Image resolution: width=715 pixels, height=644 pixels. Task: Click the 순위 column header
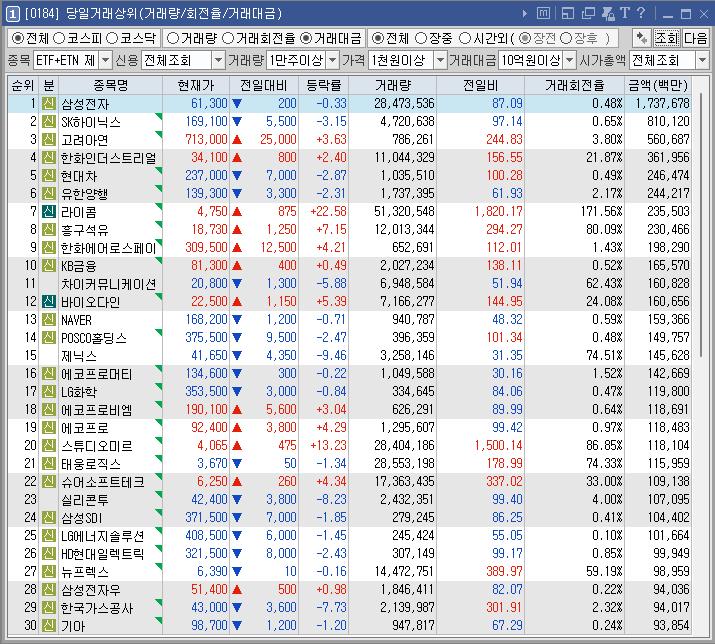point(23,85)
